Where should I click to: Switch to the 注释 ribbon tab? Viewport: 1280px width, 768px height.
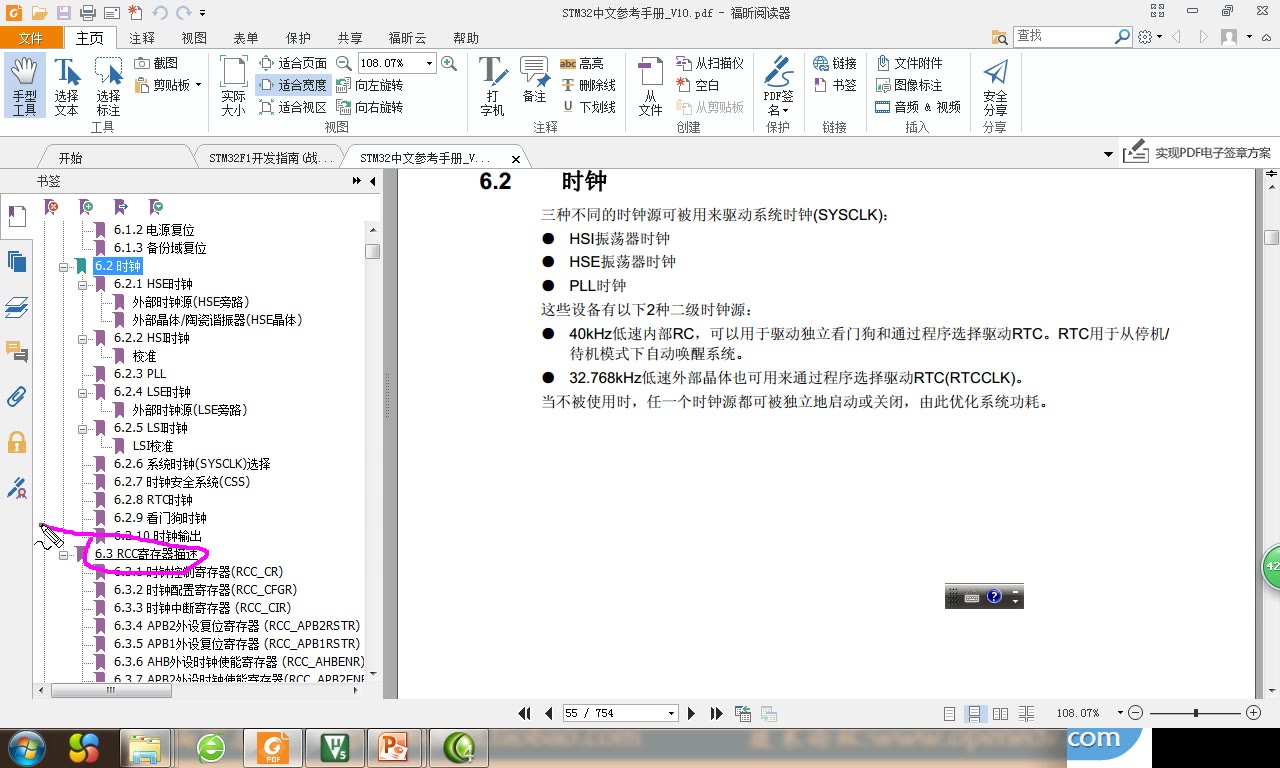click(143, 38)
